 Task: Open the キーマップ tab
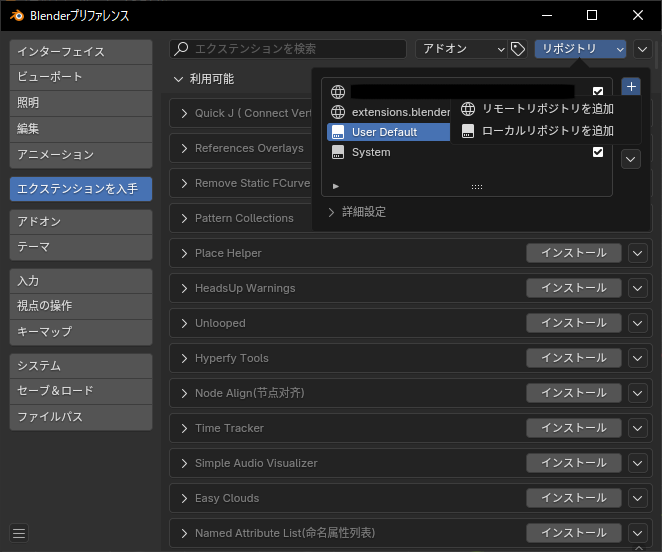tap(81, 332)
